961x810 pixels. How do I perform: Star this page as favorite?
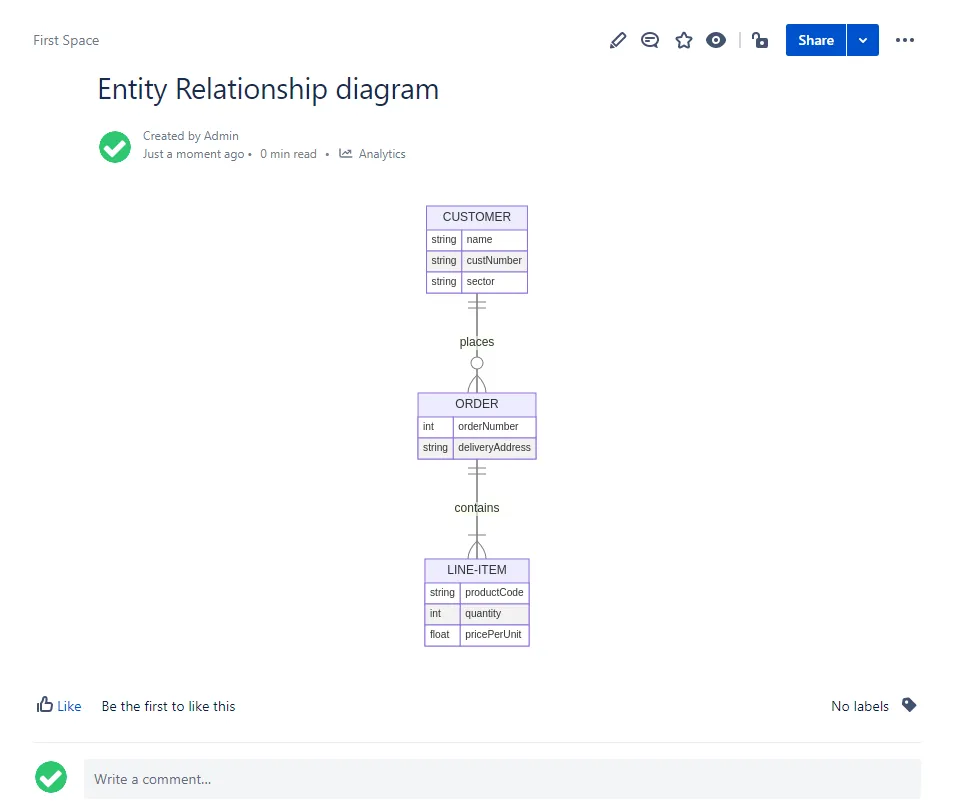pos(683,40)
